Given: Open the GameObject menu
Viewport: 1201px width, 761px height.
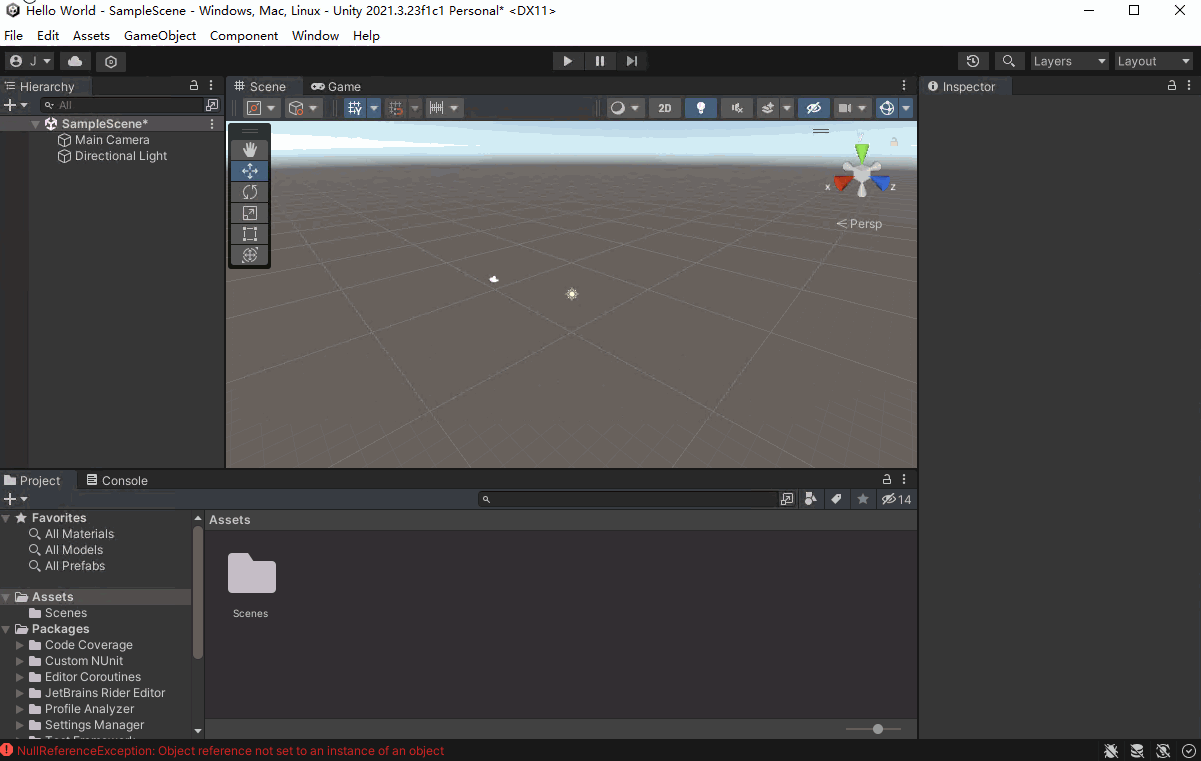Looking at the screenshot, I should pos(160,35).
